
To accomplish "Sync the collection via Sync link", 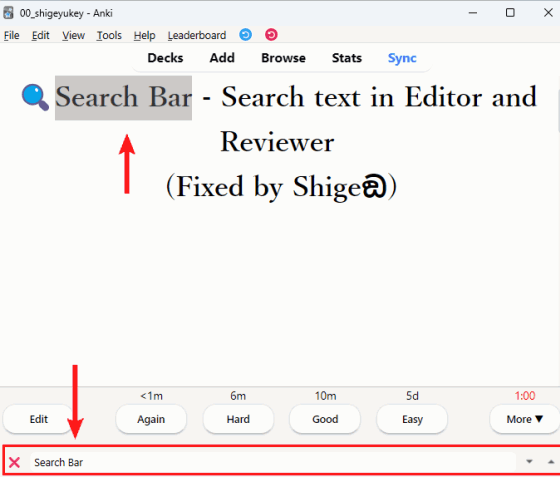I will click(x=402, y=58).
